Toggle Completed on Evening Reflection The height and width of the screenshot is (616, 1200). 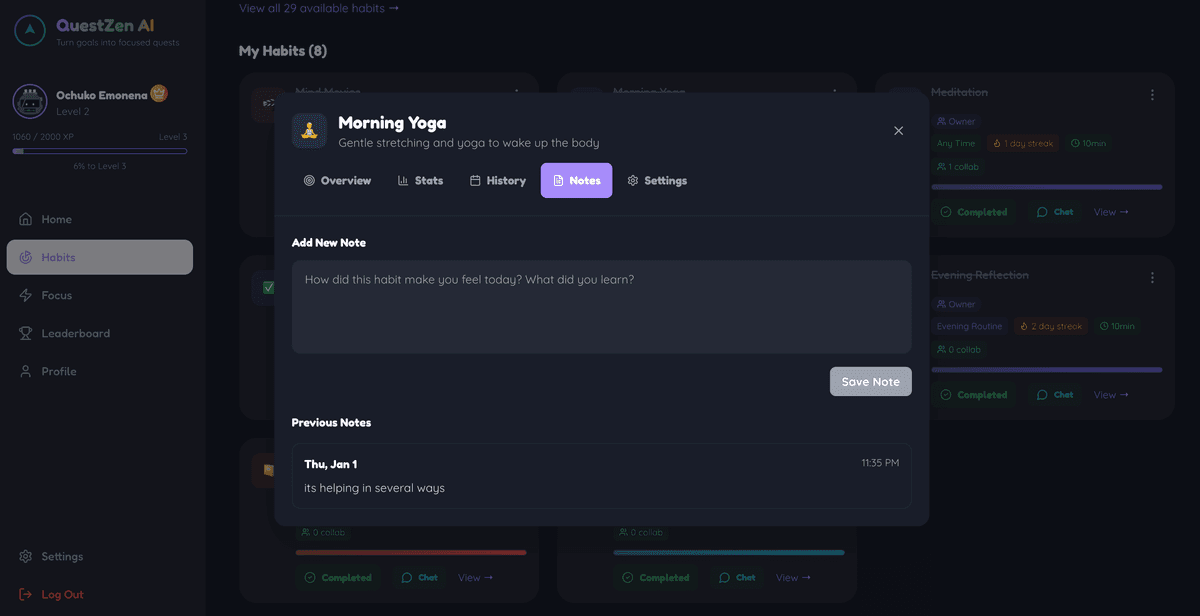(x=974, y=394)
